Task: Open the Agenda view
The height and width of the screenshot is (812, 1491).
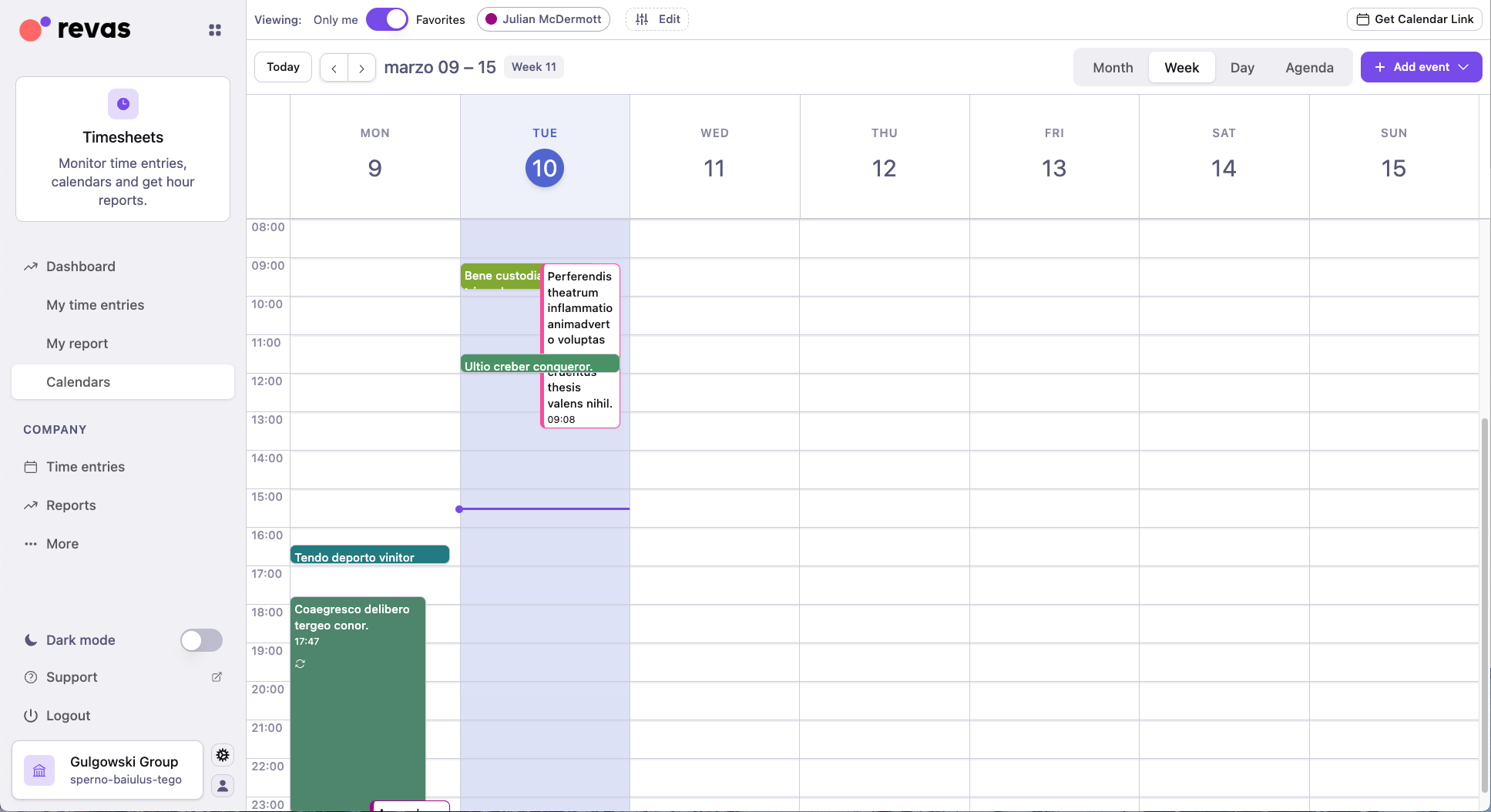Action: point(1309,67)
